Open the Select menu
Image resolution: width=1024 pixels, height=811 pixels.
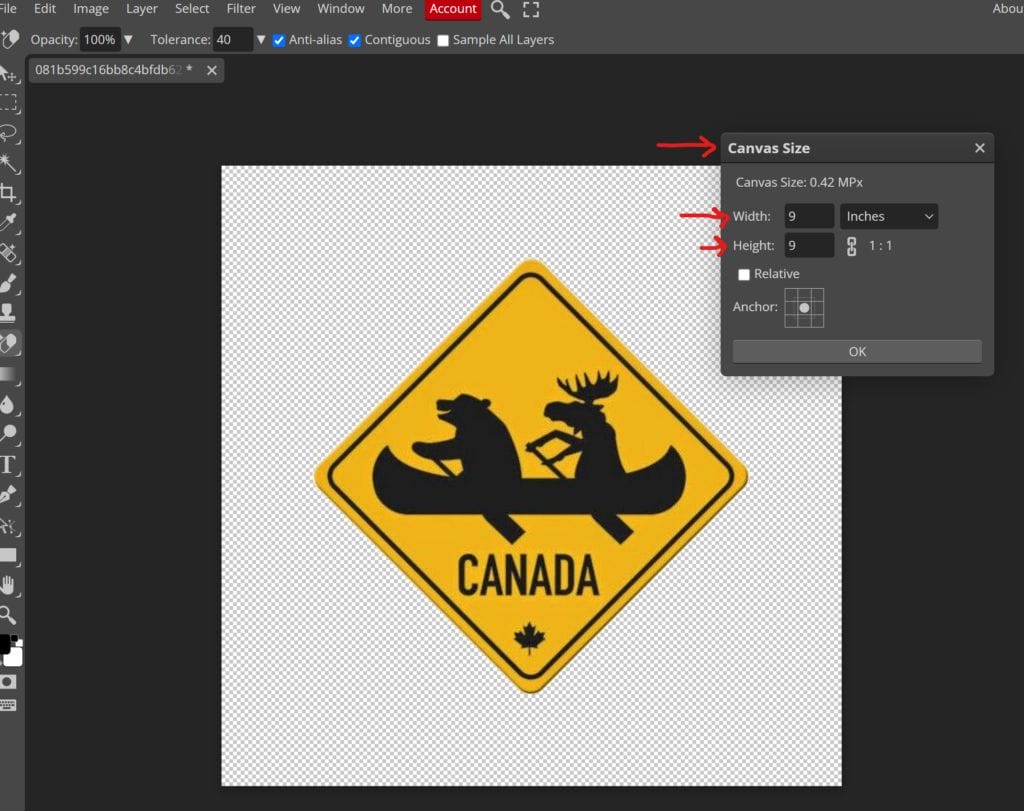(192, 8)
